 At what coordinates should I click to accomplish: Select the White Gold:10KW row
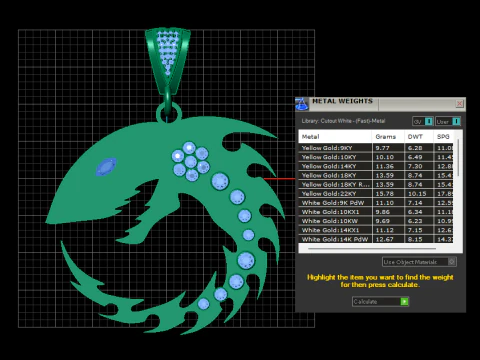coord(376,221)
